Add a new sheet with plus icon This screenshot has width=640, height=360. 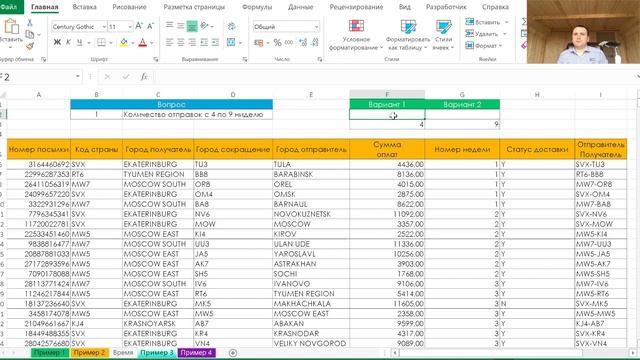point(233,353)
